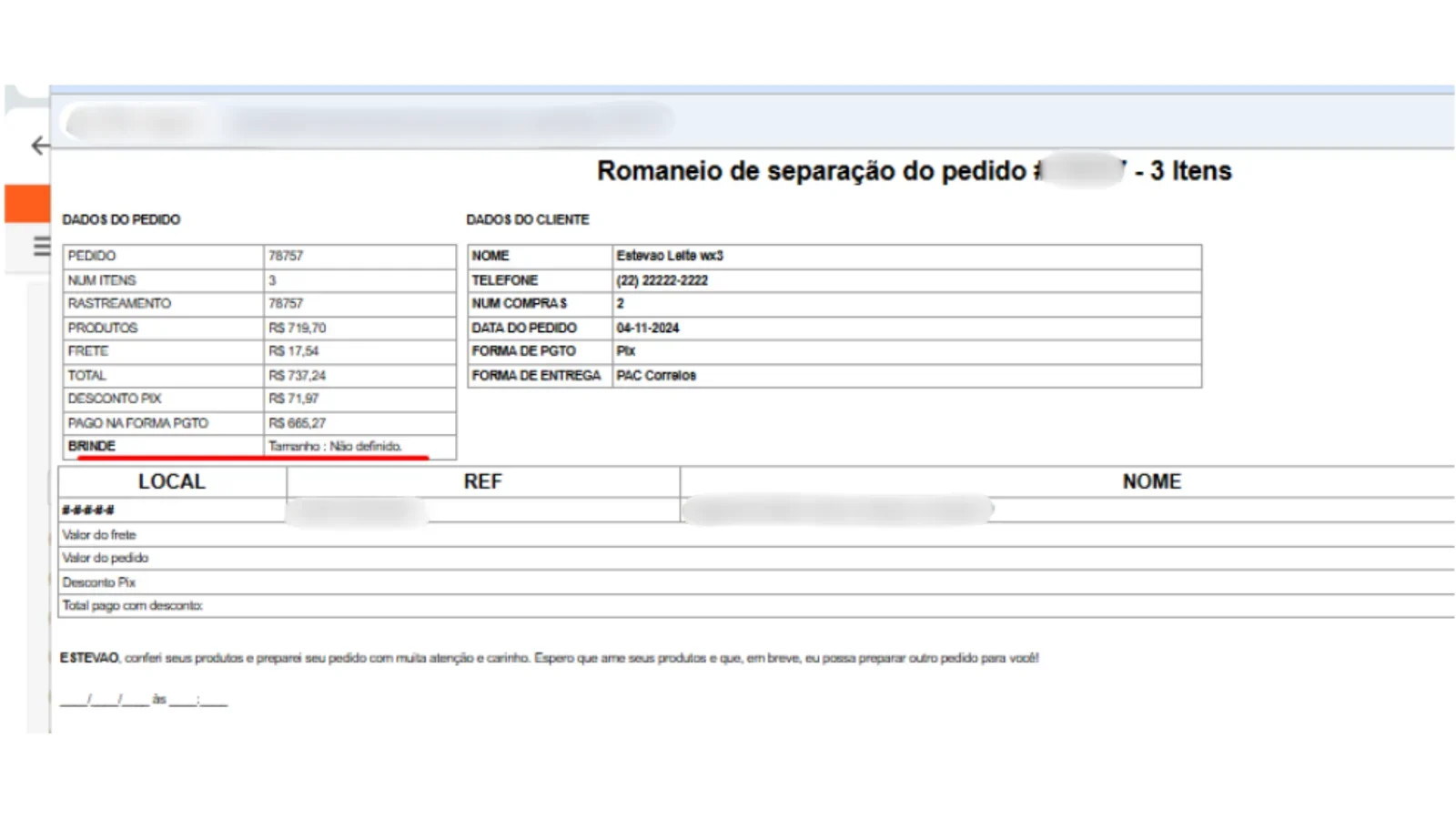The width and height of the screenshot is (1456, 819).
Task: Click the 'PAGO NA FORMA PGTO' label
Action: [137, 423]
